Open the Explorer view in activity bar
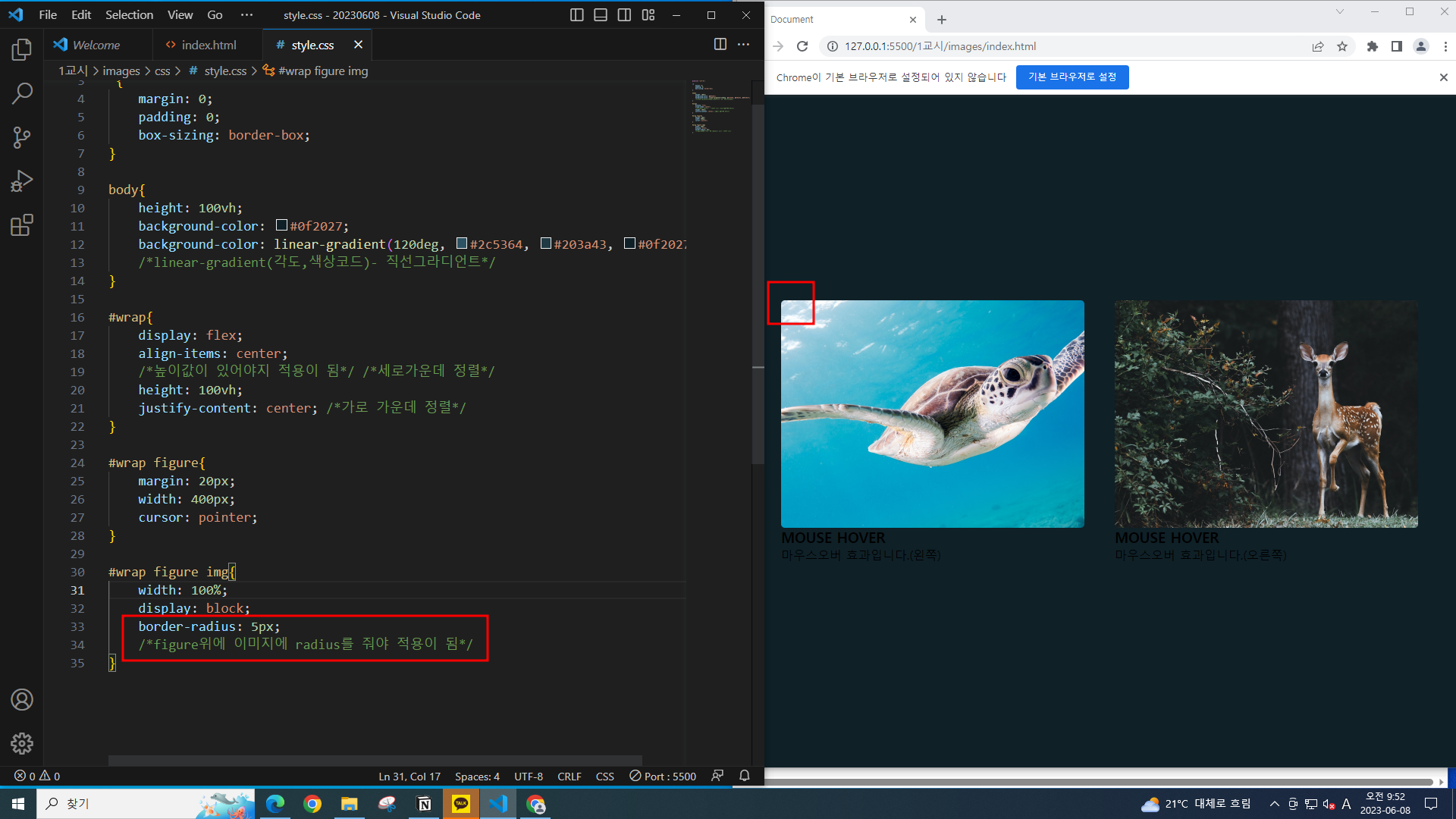Viewport: 1456px width, 819px height. point(22,50)
